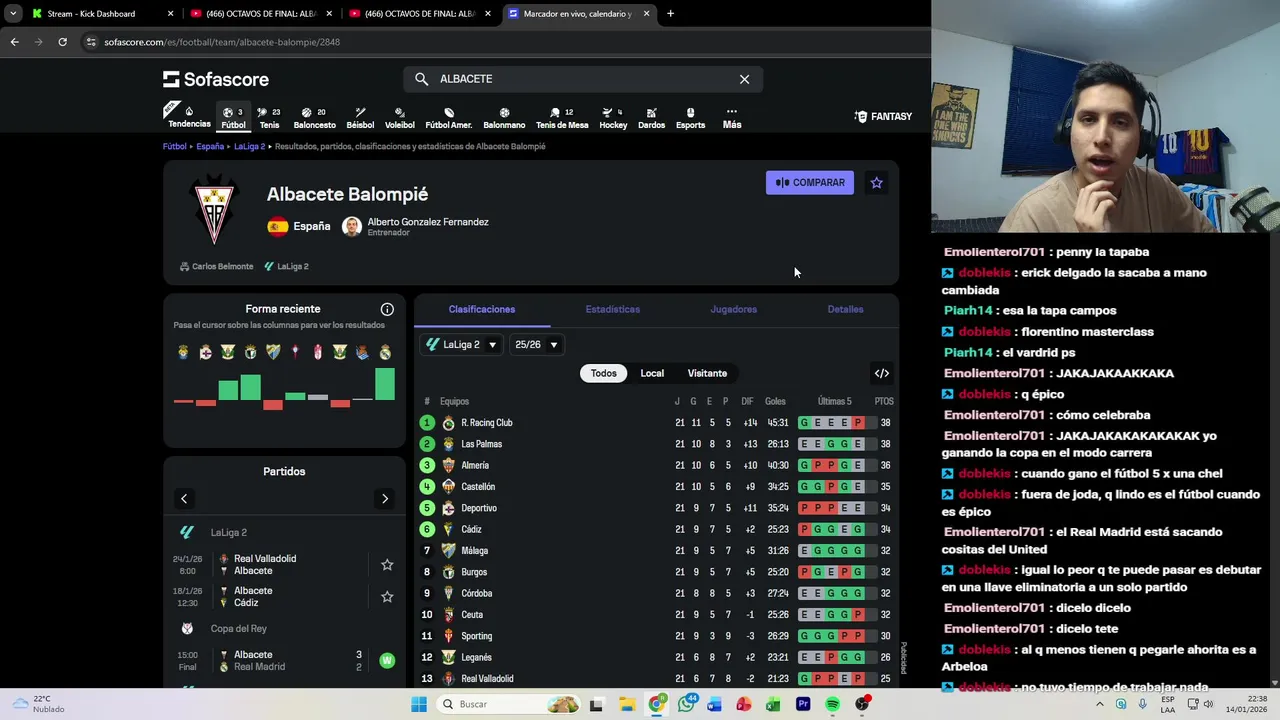The height and width of the screenshot is (720, 1280).
Task: Open Premiere Pro from the taskbar
Action: 803,705
